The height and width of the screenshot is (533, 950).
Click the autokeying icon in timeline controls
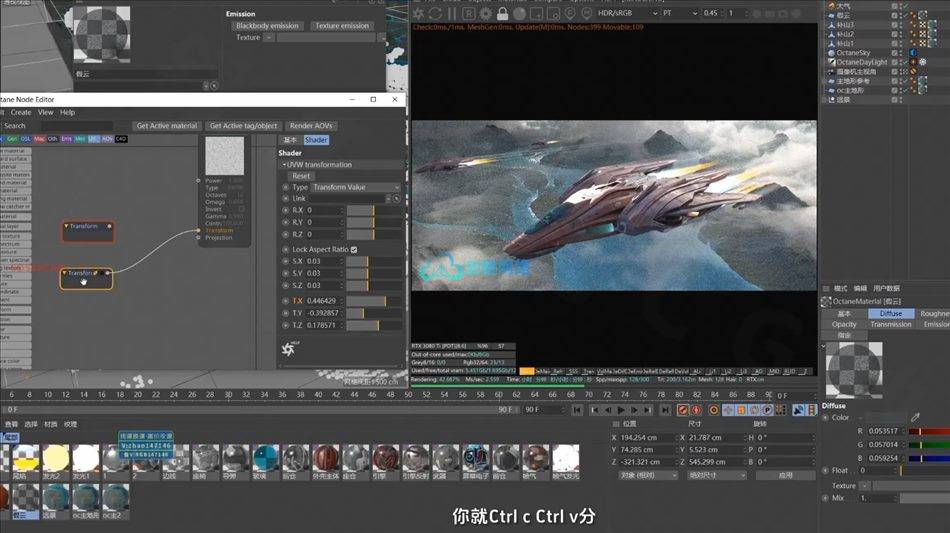[x=696, y=410]
